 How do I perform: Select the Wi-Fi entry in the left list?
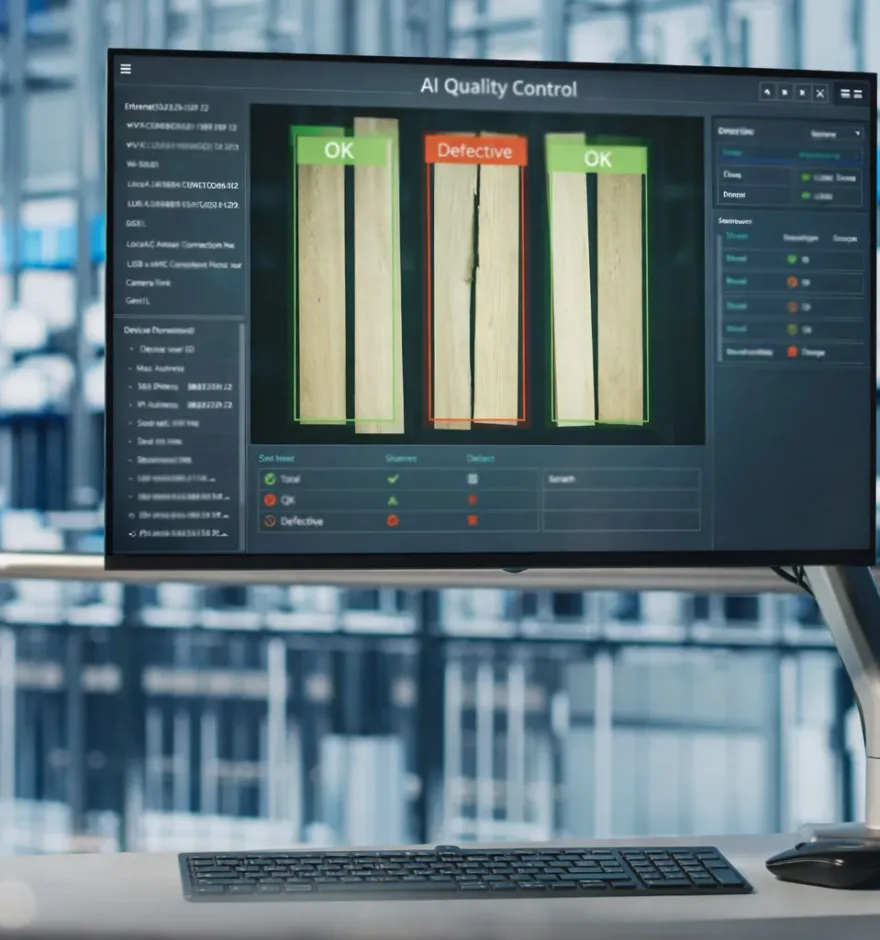tap(141, 164)
